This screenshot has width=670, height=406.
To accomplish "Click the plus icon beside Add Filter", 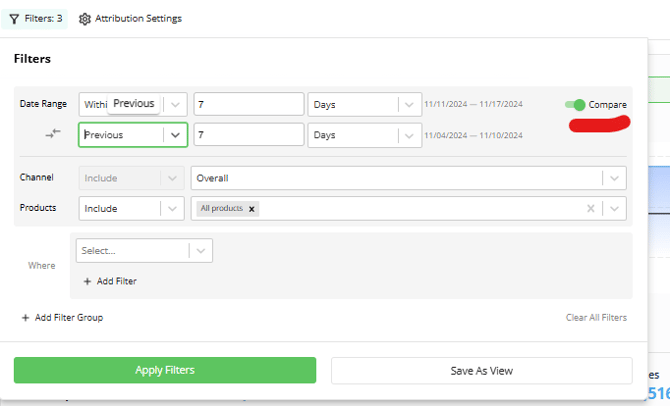I will (x=87, y=281).
